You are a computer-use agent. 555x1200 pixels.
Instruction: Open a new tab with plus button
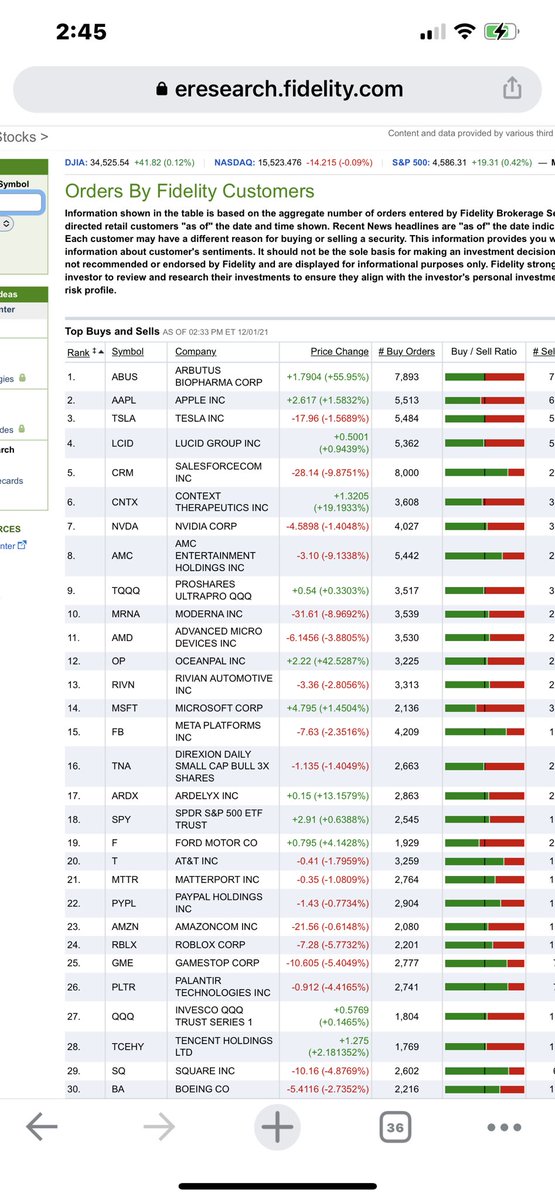point(277,1127)
